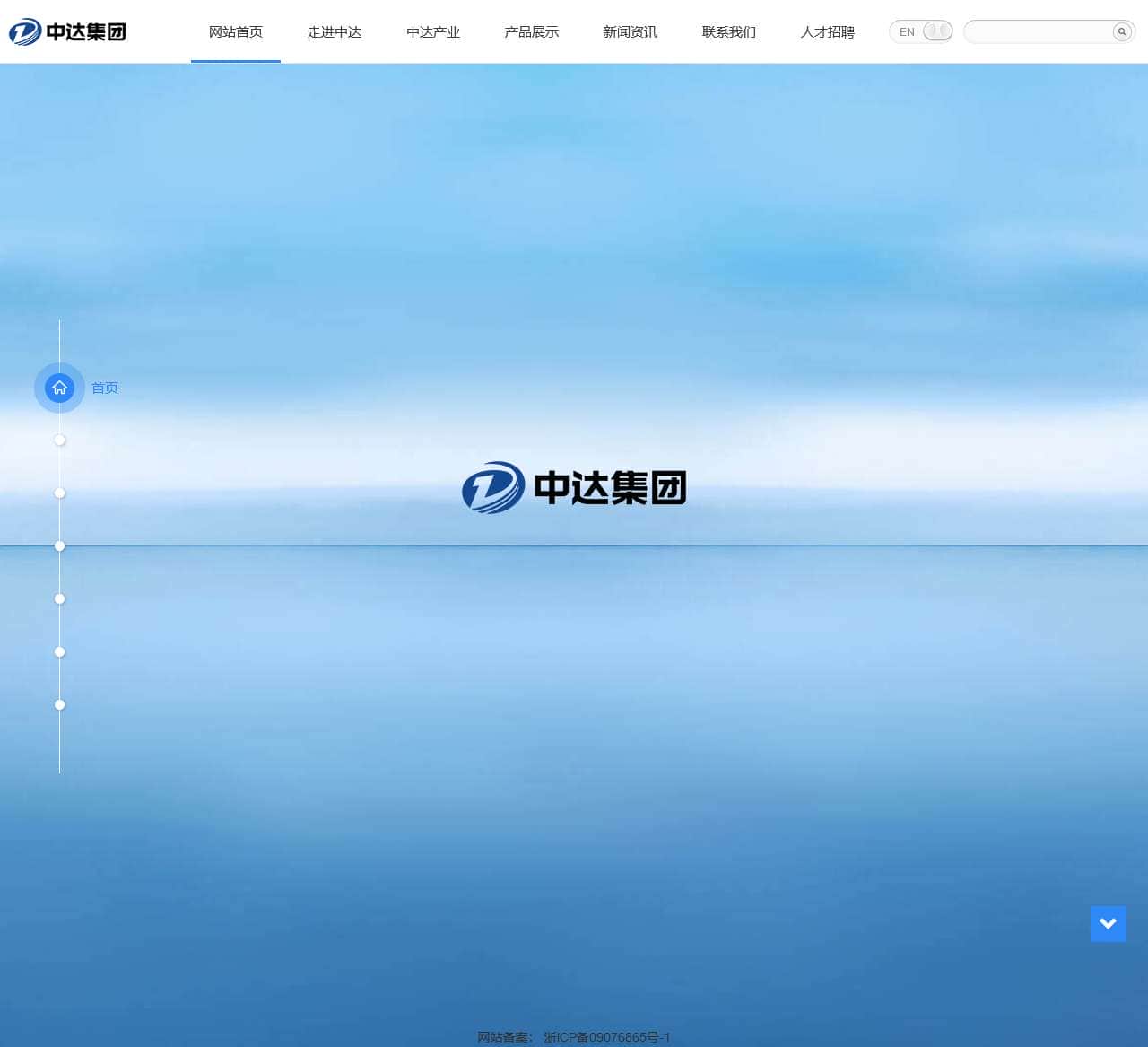
Task: Switch to the 新闻资讯 section
Action: point(630,31)
